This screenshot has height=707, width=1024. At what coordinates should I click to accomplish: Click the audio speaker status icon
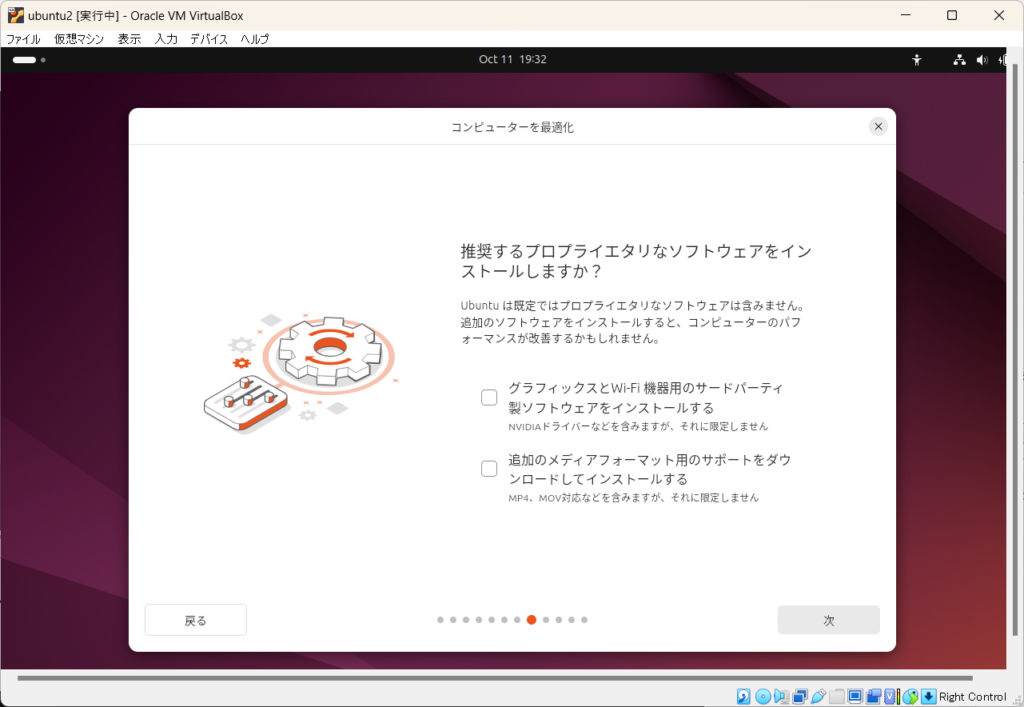tap(781, 697)
